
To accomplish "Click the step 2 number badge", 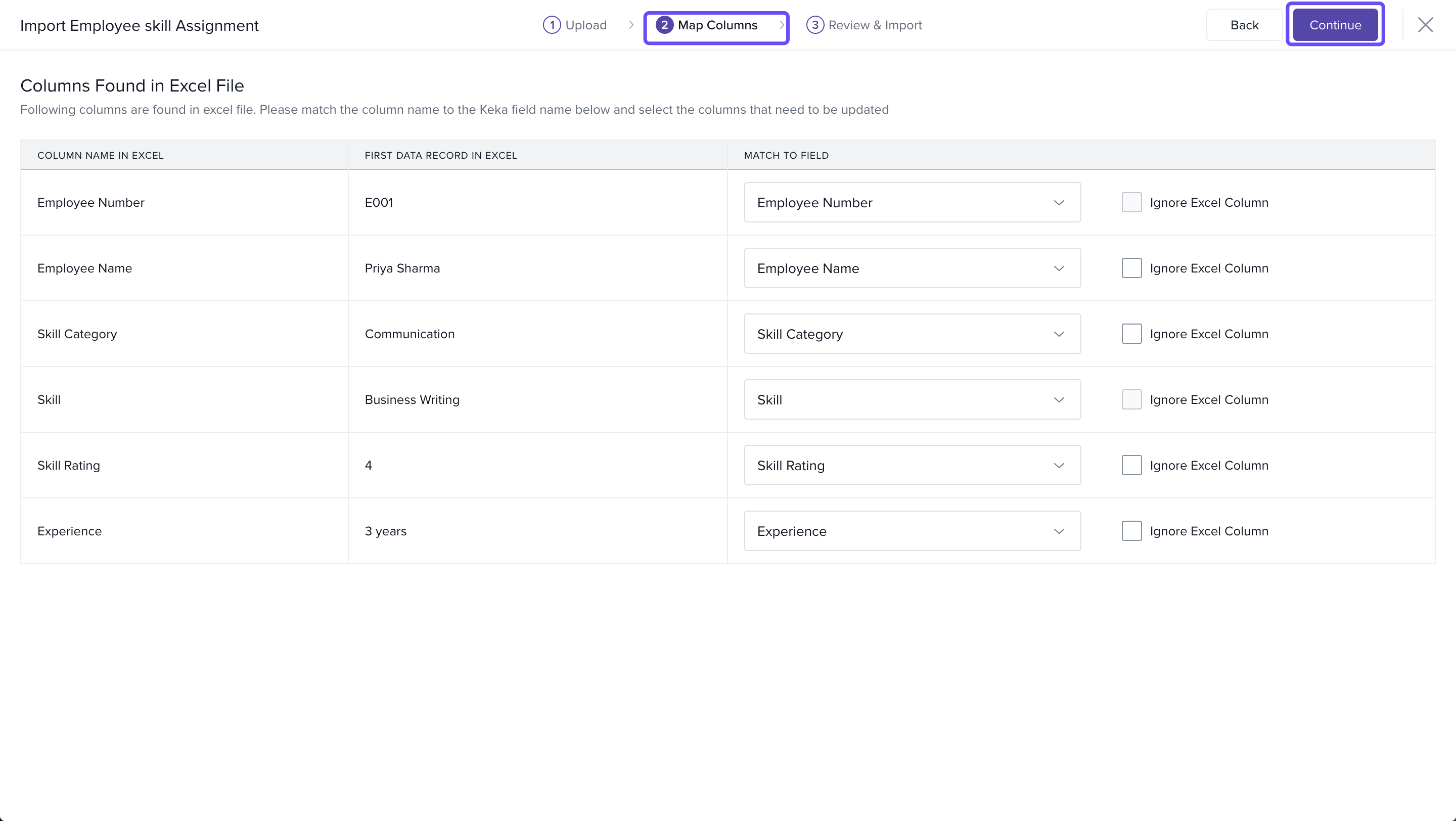I will [664, 25].
